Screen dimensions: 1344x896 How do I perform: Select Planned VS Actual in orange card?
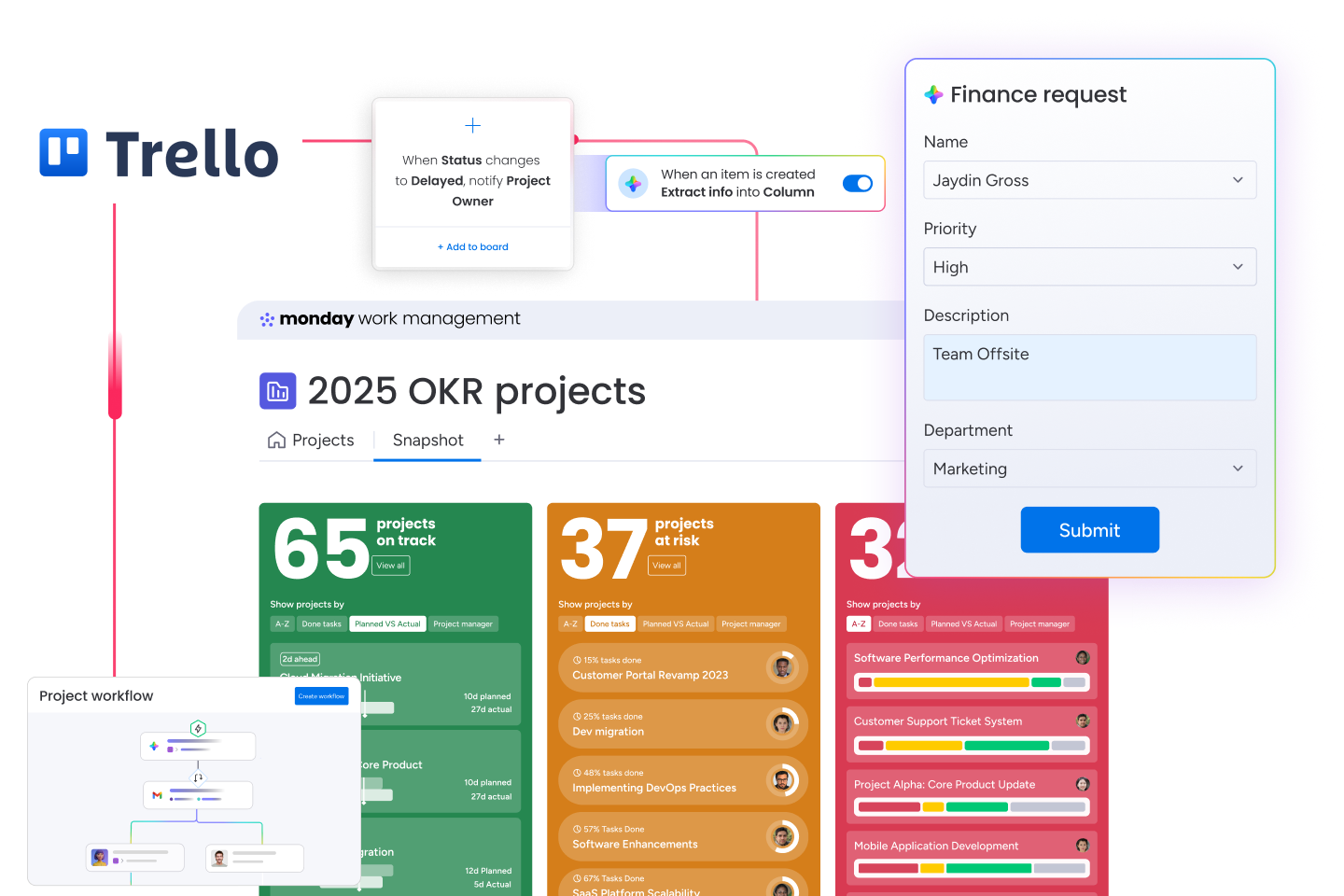pos(676,624)
